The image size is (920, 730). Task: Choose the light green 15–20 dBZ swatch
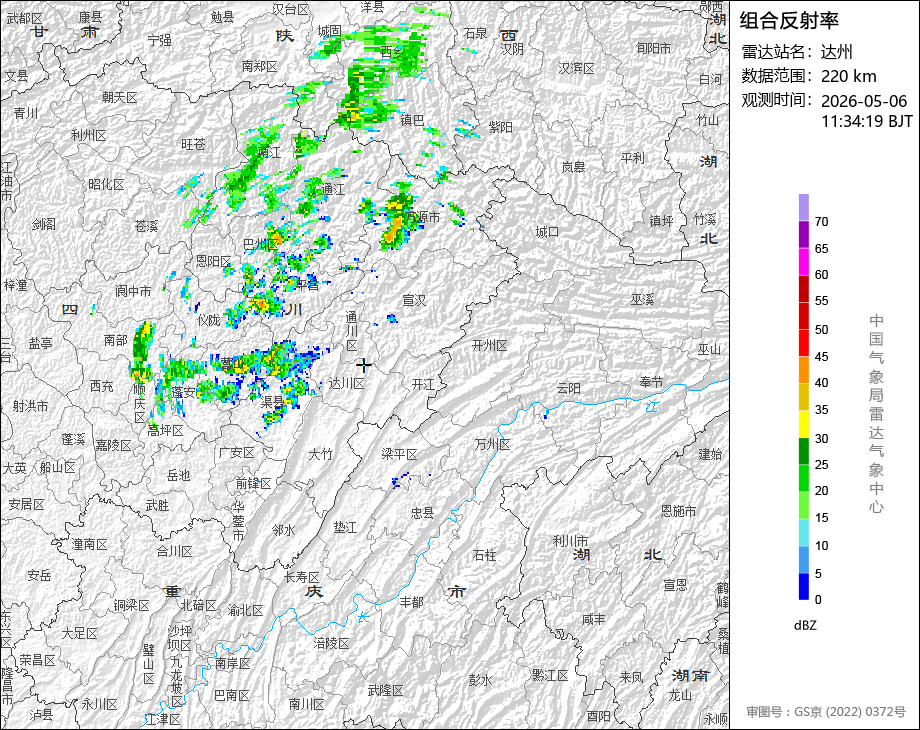tap(804, 505)
